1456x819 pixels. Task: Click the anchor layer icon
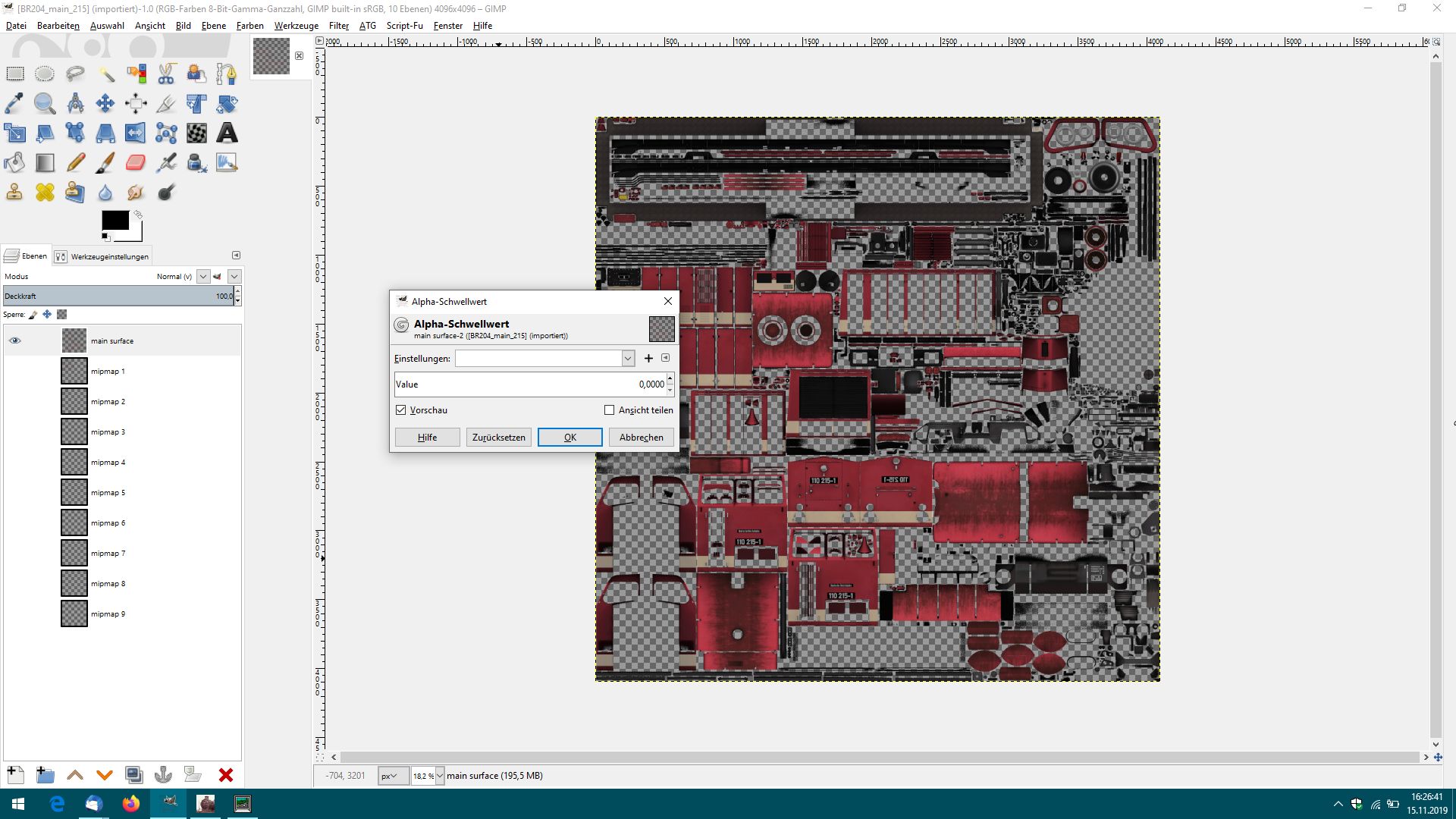[163, 774]
